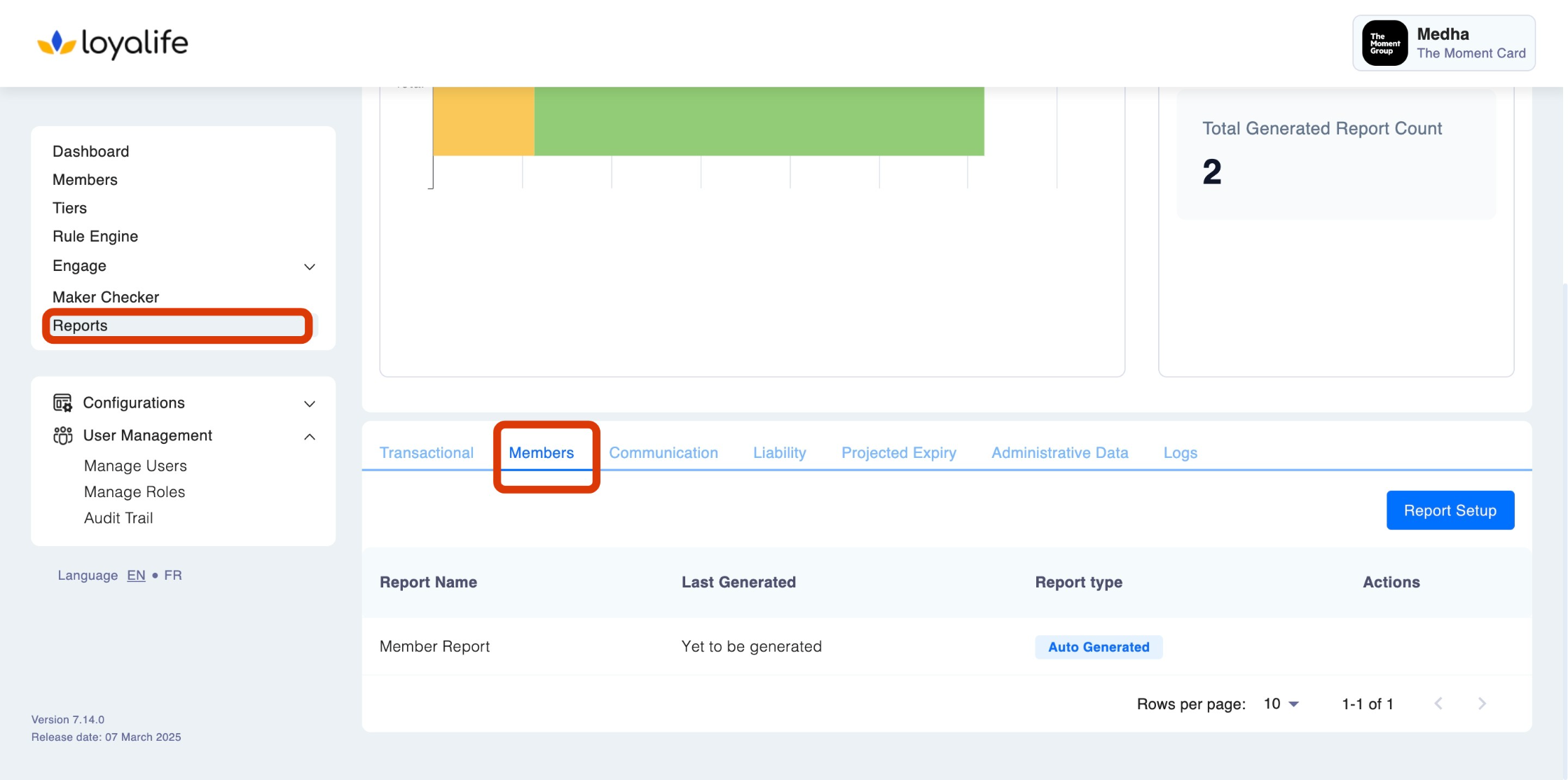The width and height of the screenshot is (1568, 780).
Task: Open the Logs tab
Action: [x=1180, y=453]
